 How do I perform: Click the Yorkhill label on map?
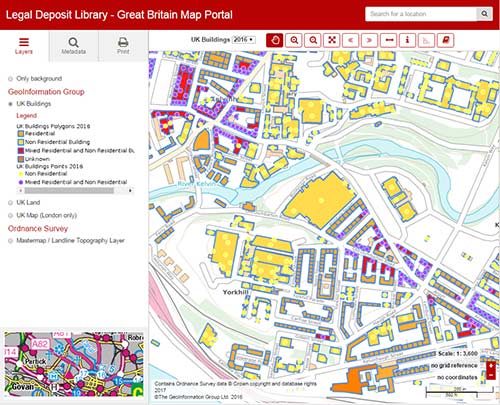click(235, 292)
